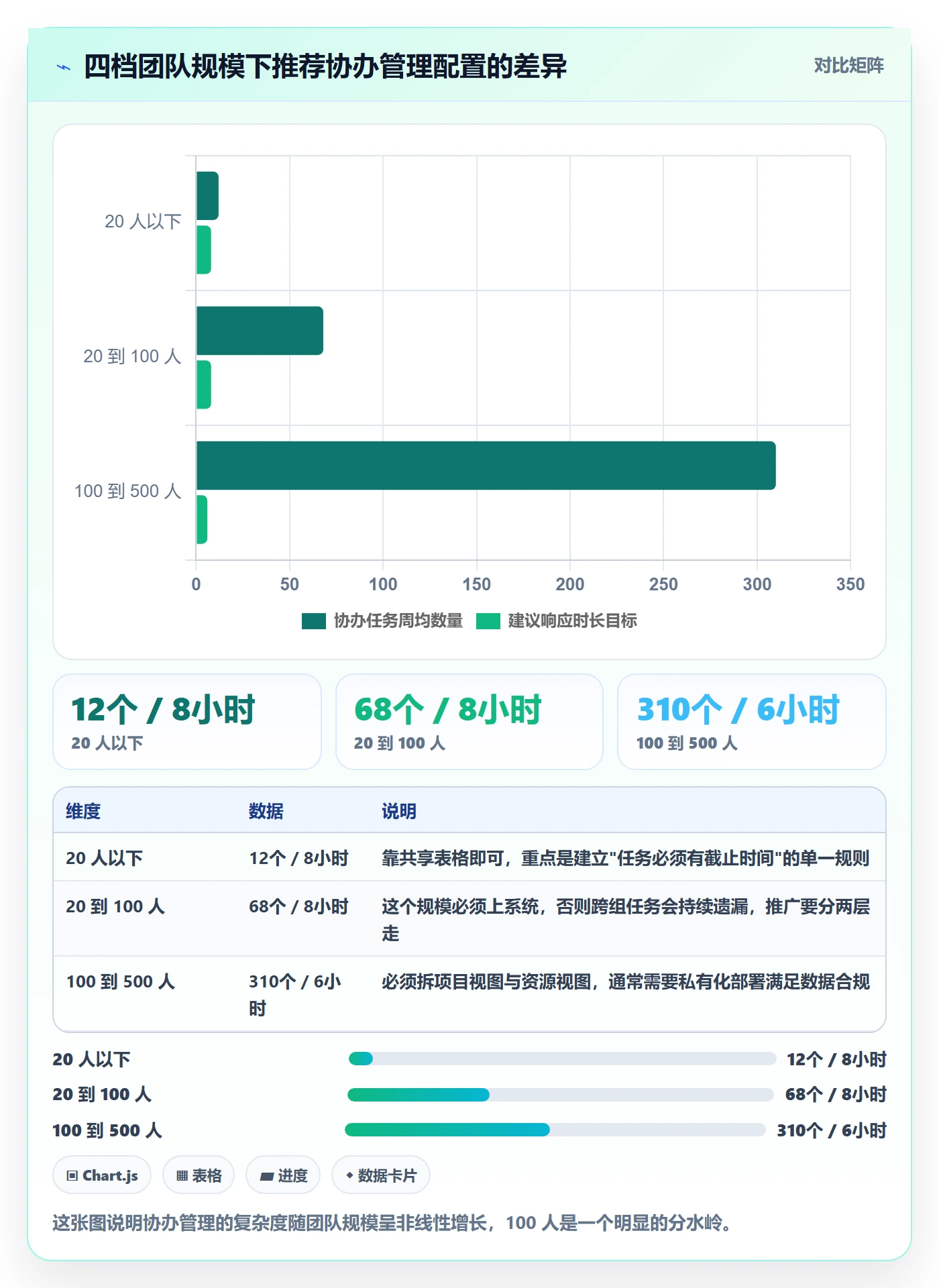Click the x-axis tick label 350
The image size is (939, 1288).
(x=850, y=584)
